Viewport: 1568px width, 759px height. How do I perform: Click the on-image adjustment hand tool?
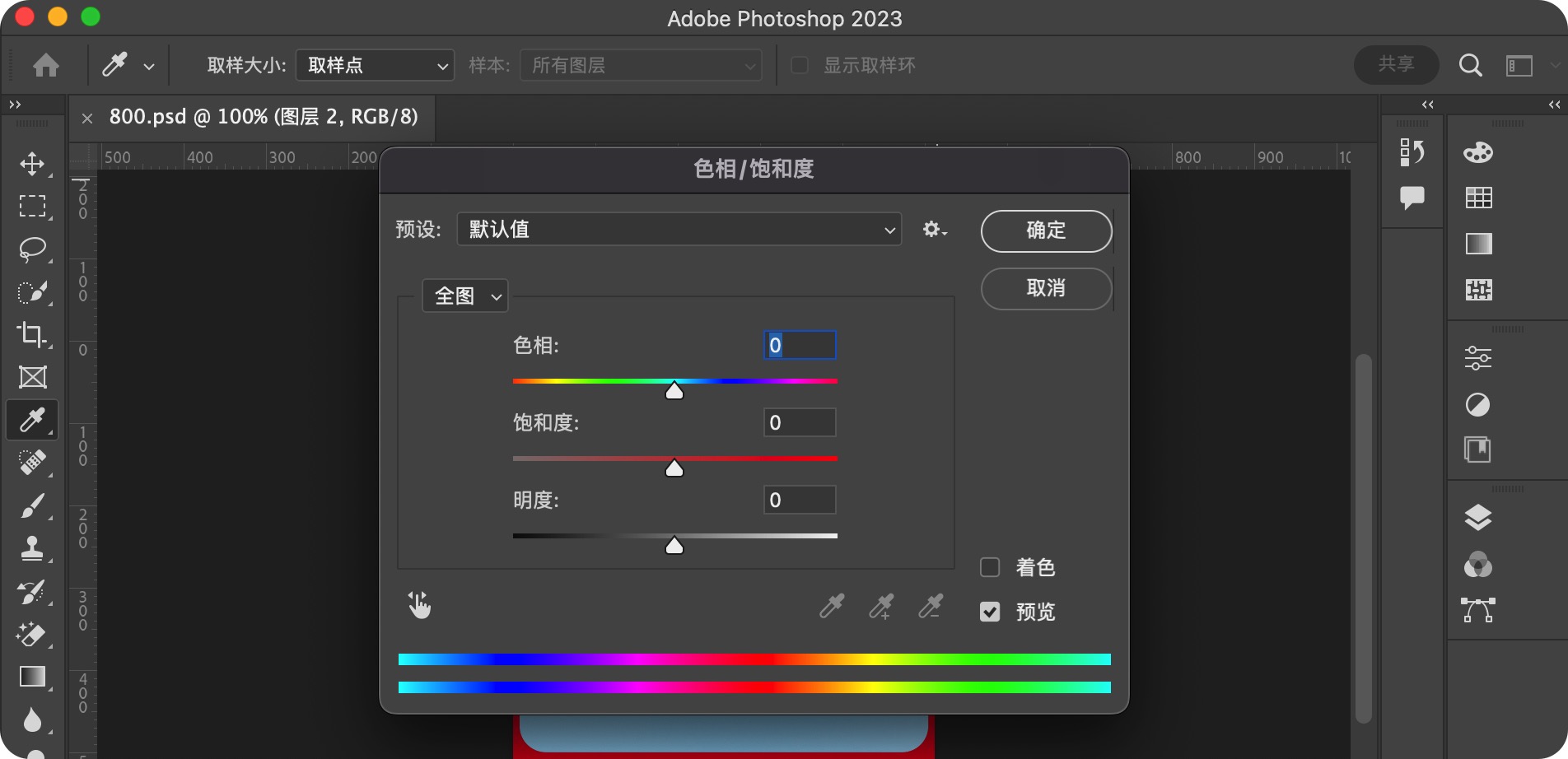(x=419, y=606)
